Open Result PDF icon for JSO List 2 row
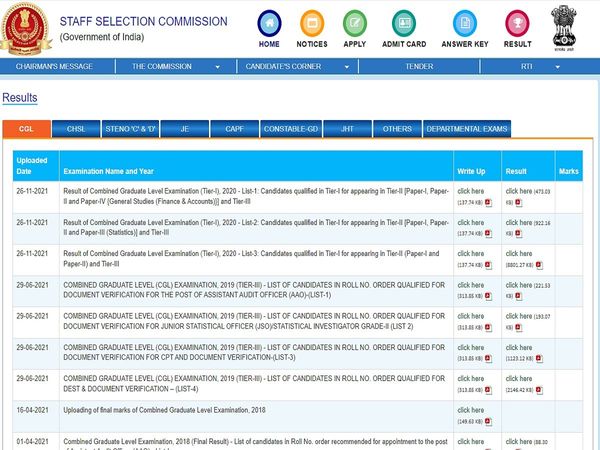600x450 pixels. (x=518, y=328)
